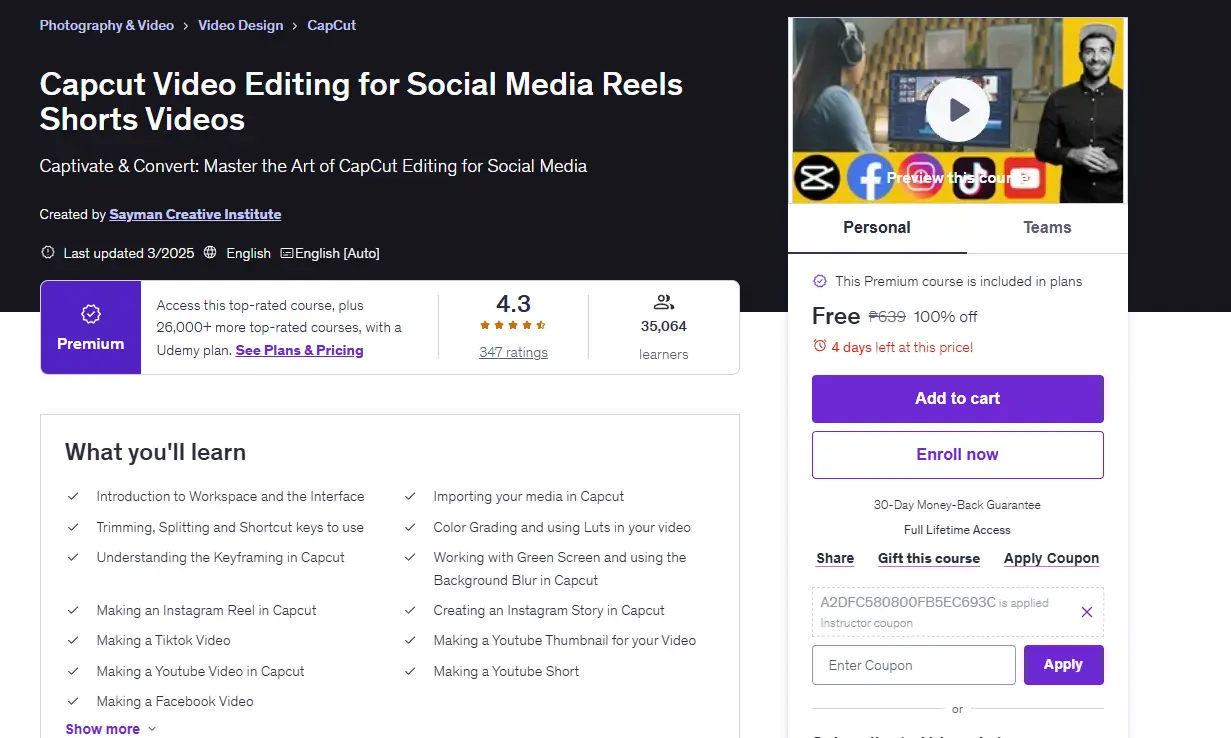Open Sayman Creative Institute instructor page
Image resolution: width=1231 pixels, height=738 pixels.
[195, 214]
